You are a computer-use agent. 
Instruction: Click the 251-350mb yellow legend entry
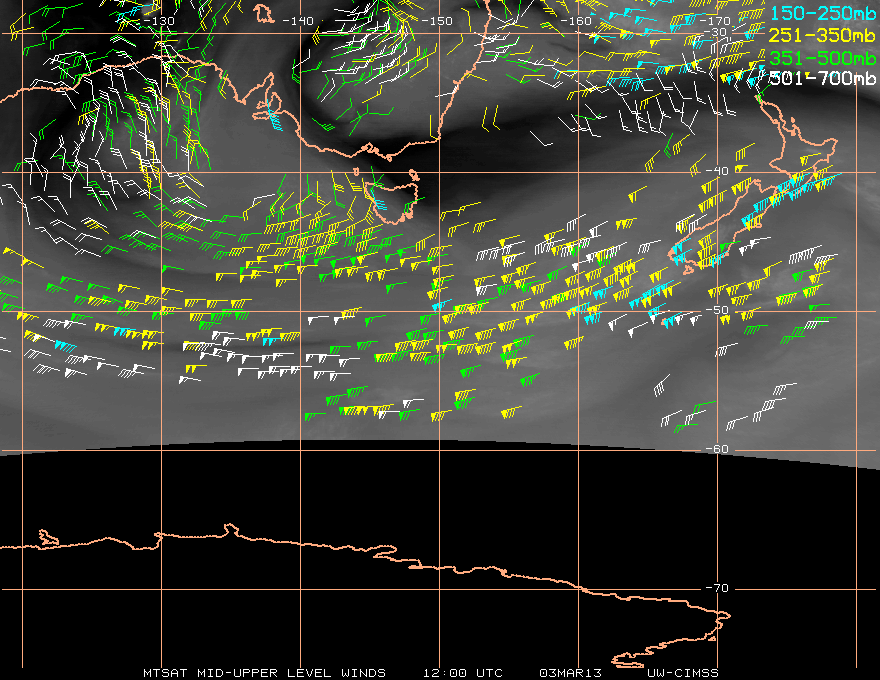tap(822, 36)
